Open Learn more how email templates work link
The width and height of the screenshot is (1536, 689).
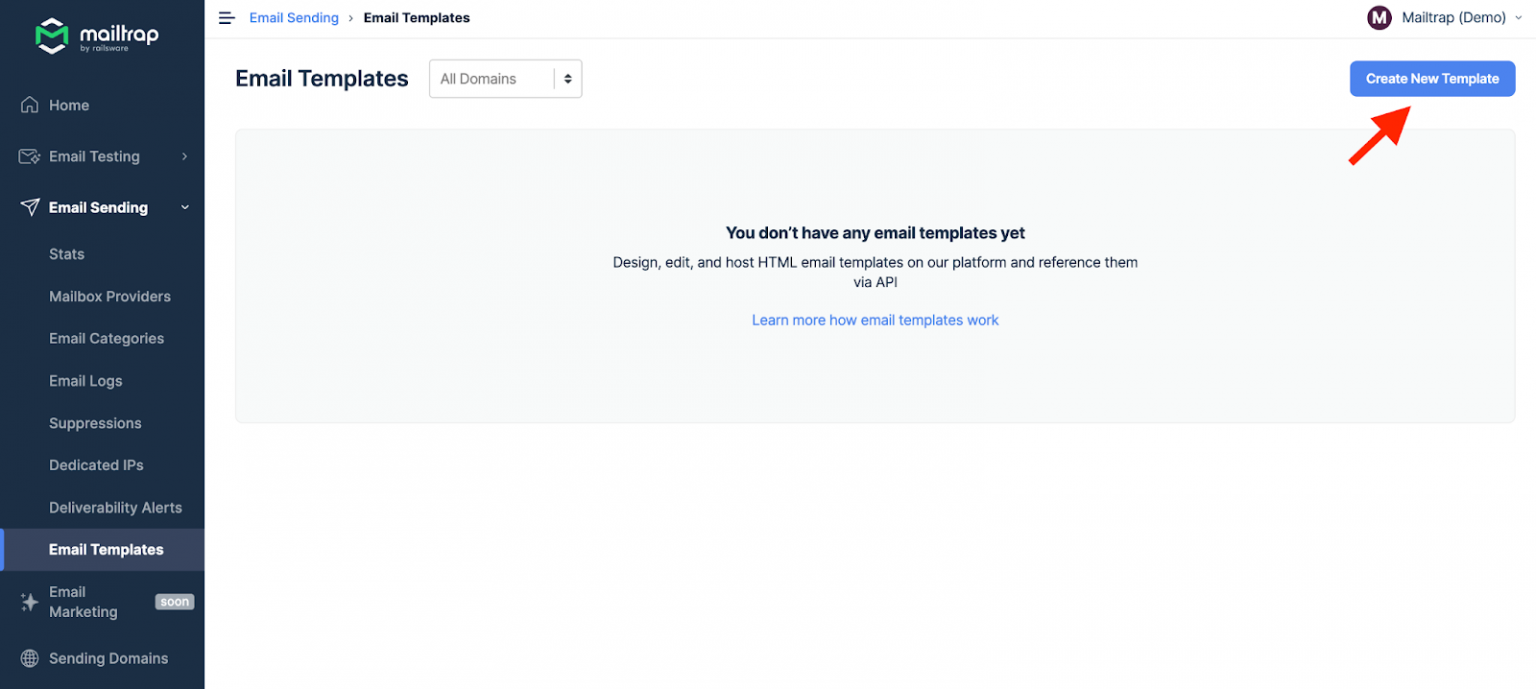click(x=875, y=320)
